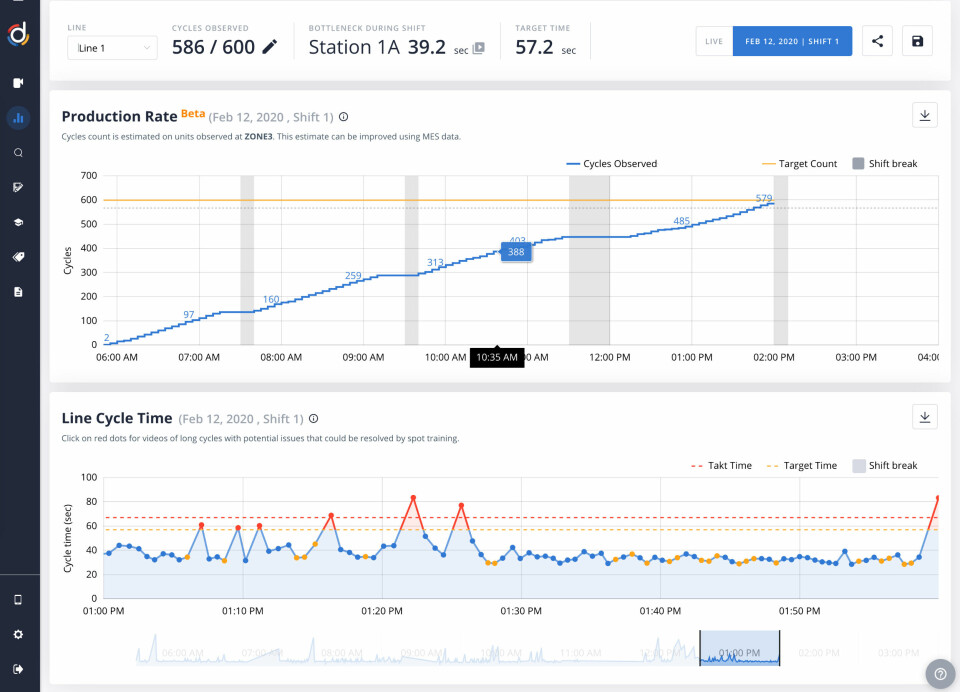Save the dashboard using the floppy-disk icon

click(x=918, y=42)
